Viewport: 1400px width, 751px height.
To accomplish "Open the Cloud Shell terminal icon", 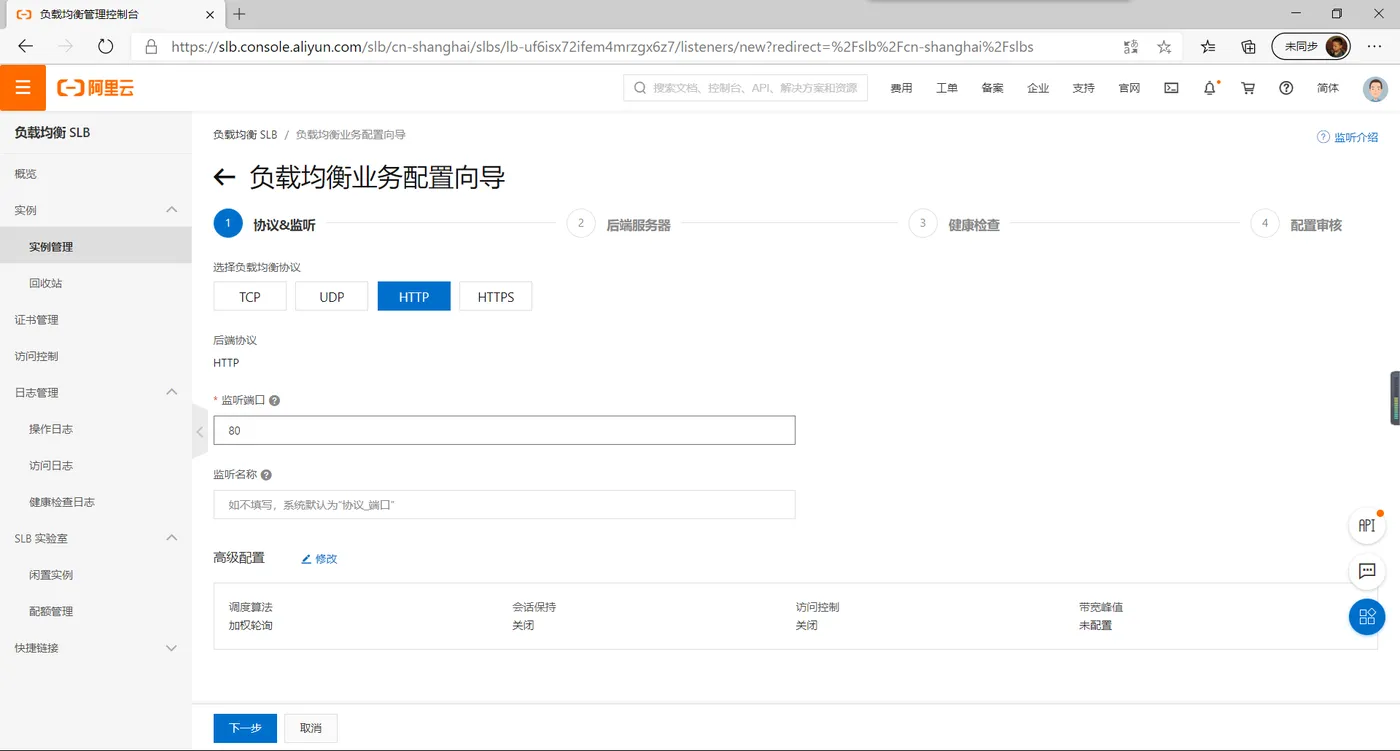I will click(x=1171, y=88).
